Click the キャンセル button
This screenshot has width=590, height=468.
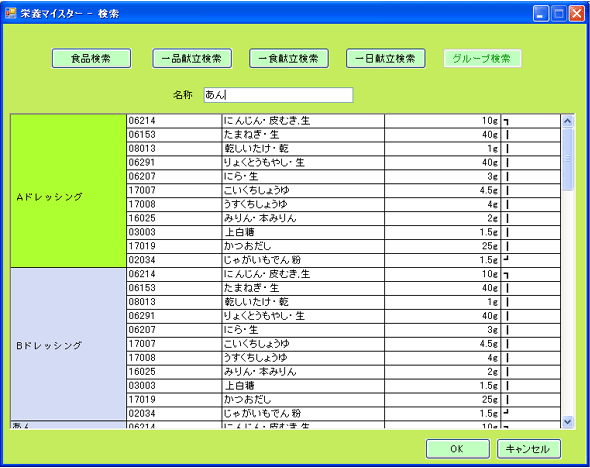click(x=529, y=449)
